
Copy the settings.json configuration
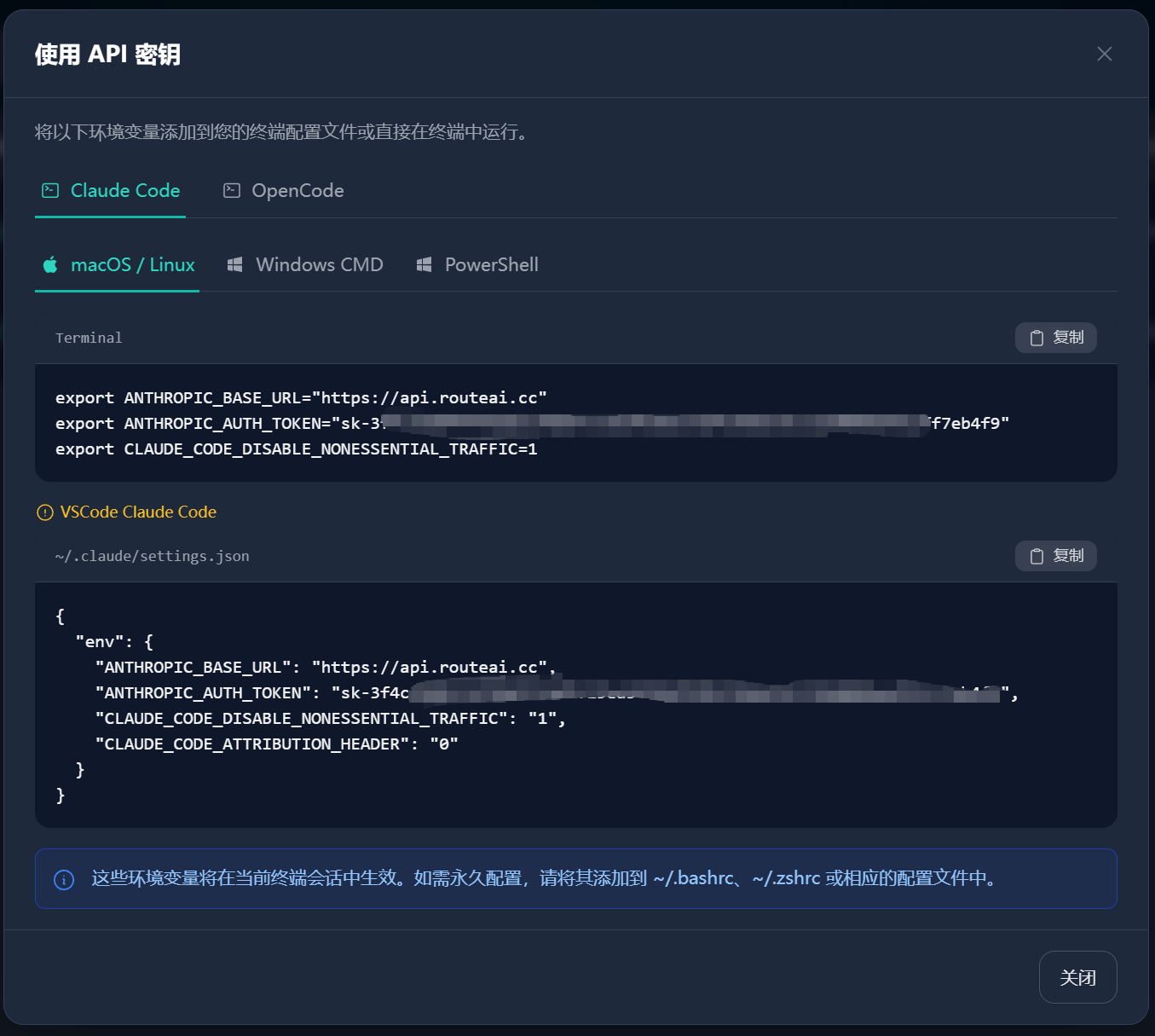1056,556
